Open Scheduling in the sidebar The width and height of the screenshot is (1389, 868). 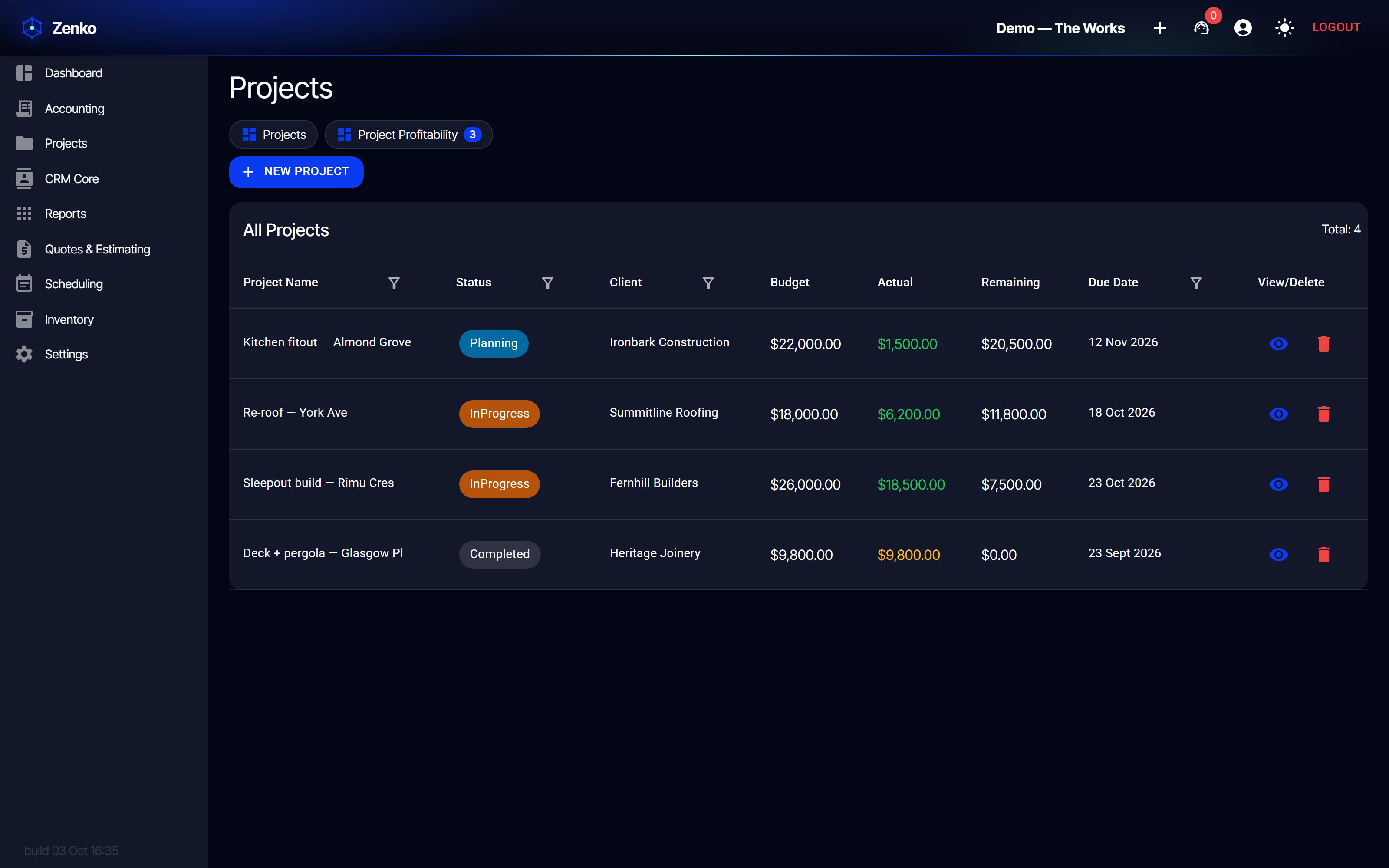pos(104,284)
